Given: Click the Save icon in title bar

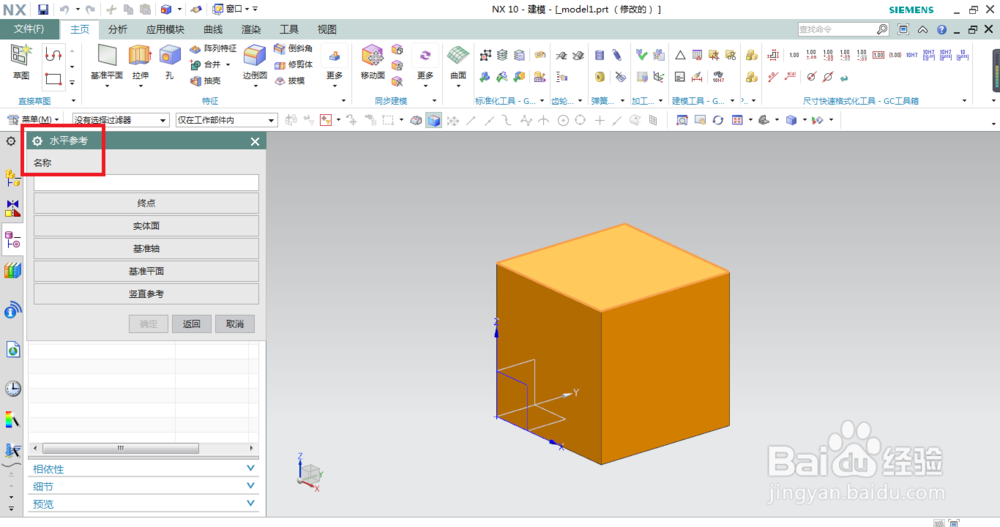Looking at the screenshot, I should tap(43, 10).
